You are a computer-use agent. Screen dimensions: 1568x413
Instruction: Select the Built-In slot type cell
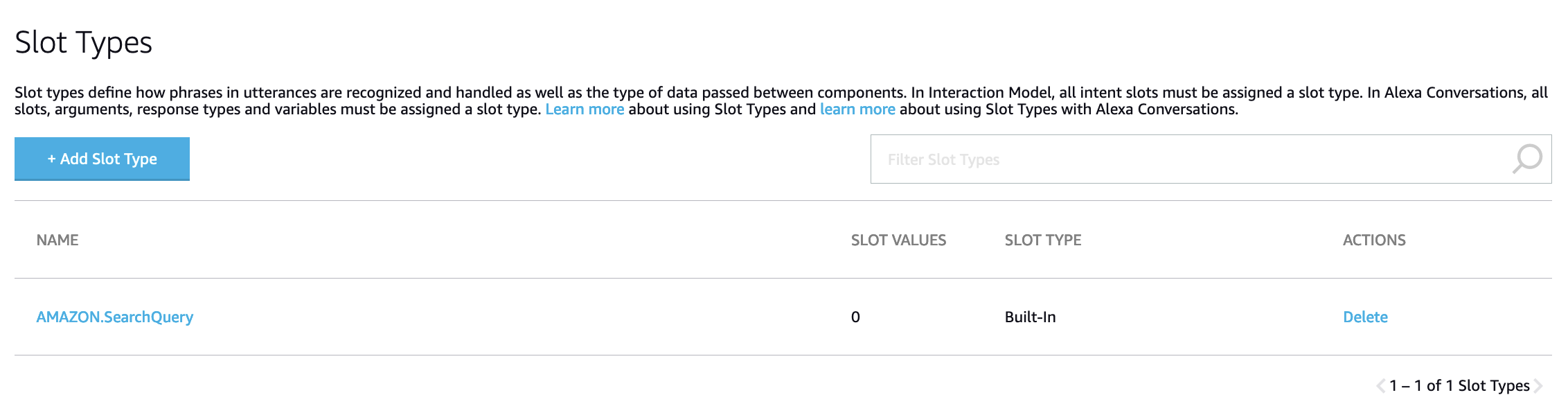(x=1031, y=317)
